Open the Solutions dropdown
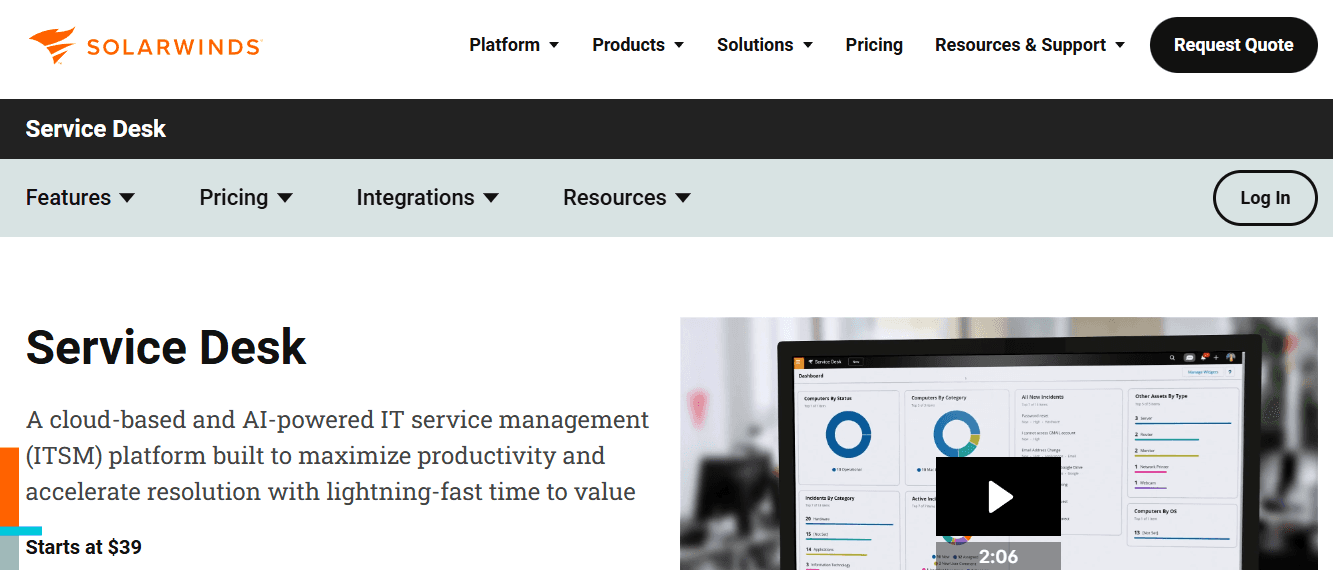Screen dimensions: 1333x570 [765, 45]
